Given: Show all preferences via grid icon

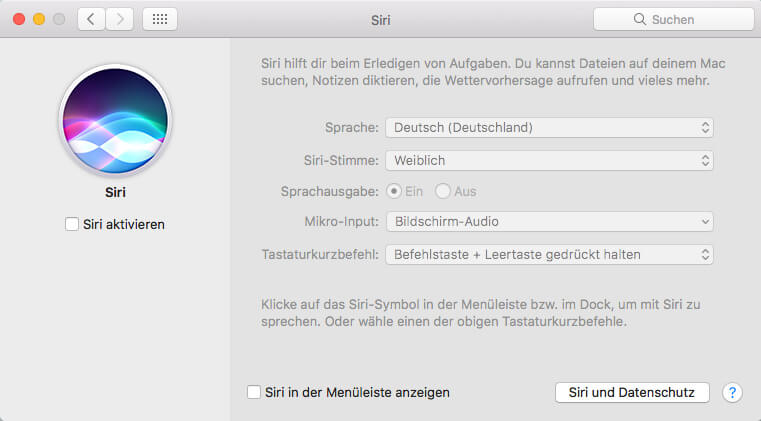Looking at the screenshot, I should (x=160, y=19).
